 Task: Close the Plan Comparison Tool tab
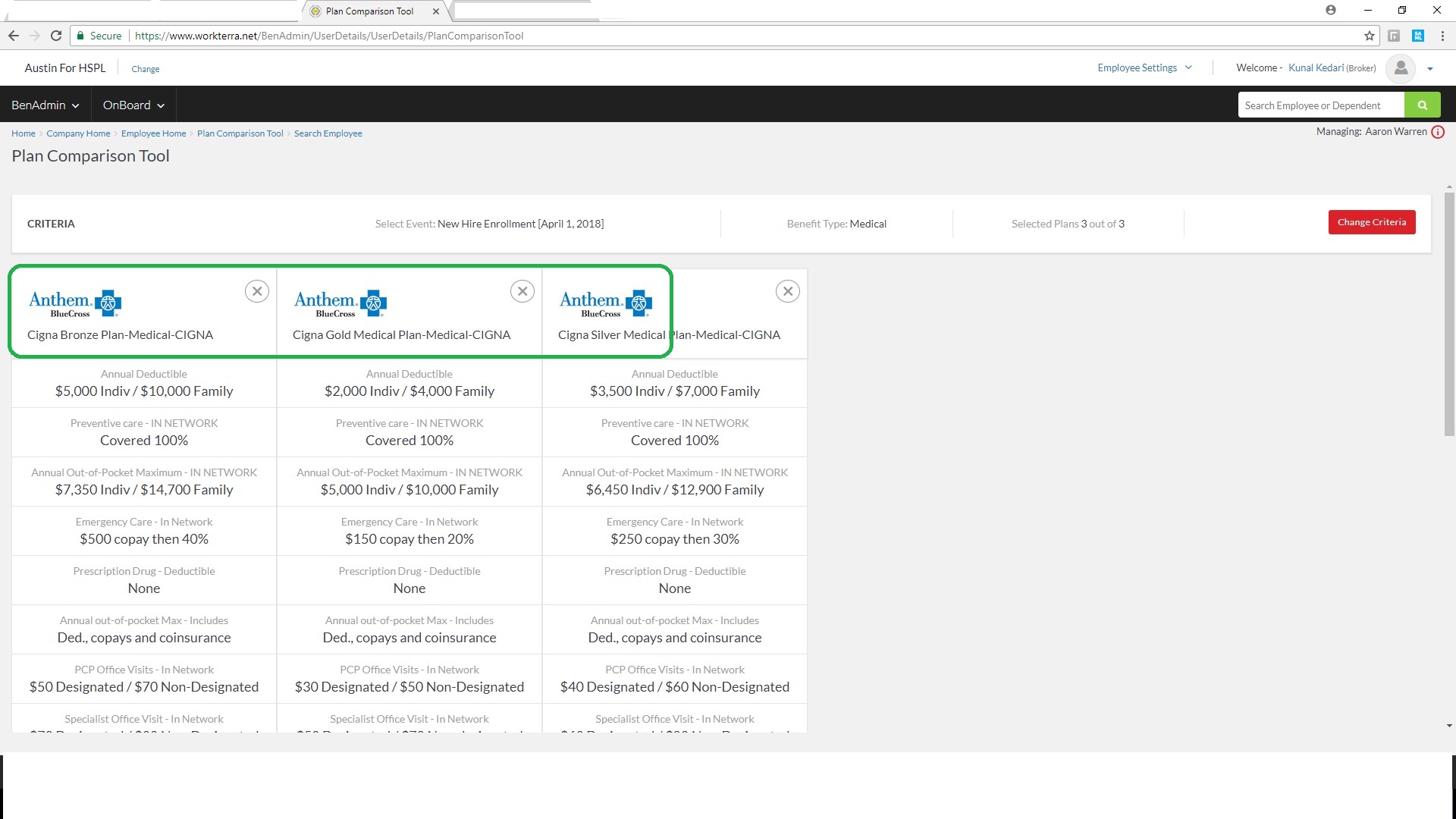[436, 11]
